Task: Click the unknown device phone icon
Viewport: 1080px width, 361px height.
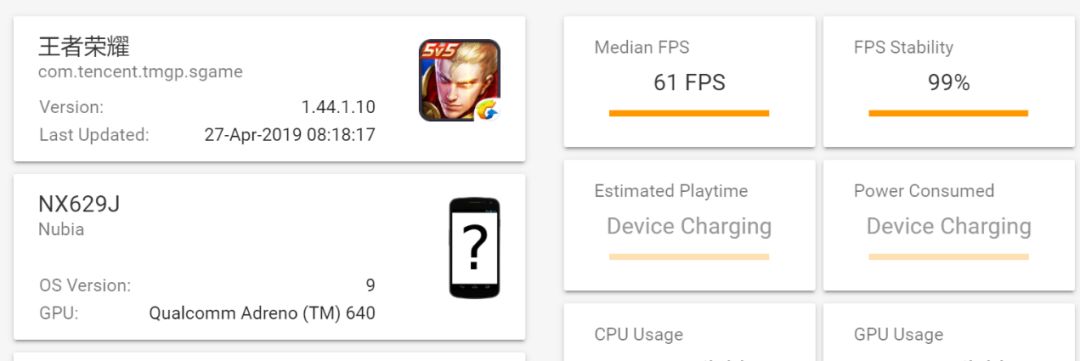Action: [475, 247]
